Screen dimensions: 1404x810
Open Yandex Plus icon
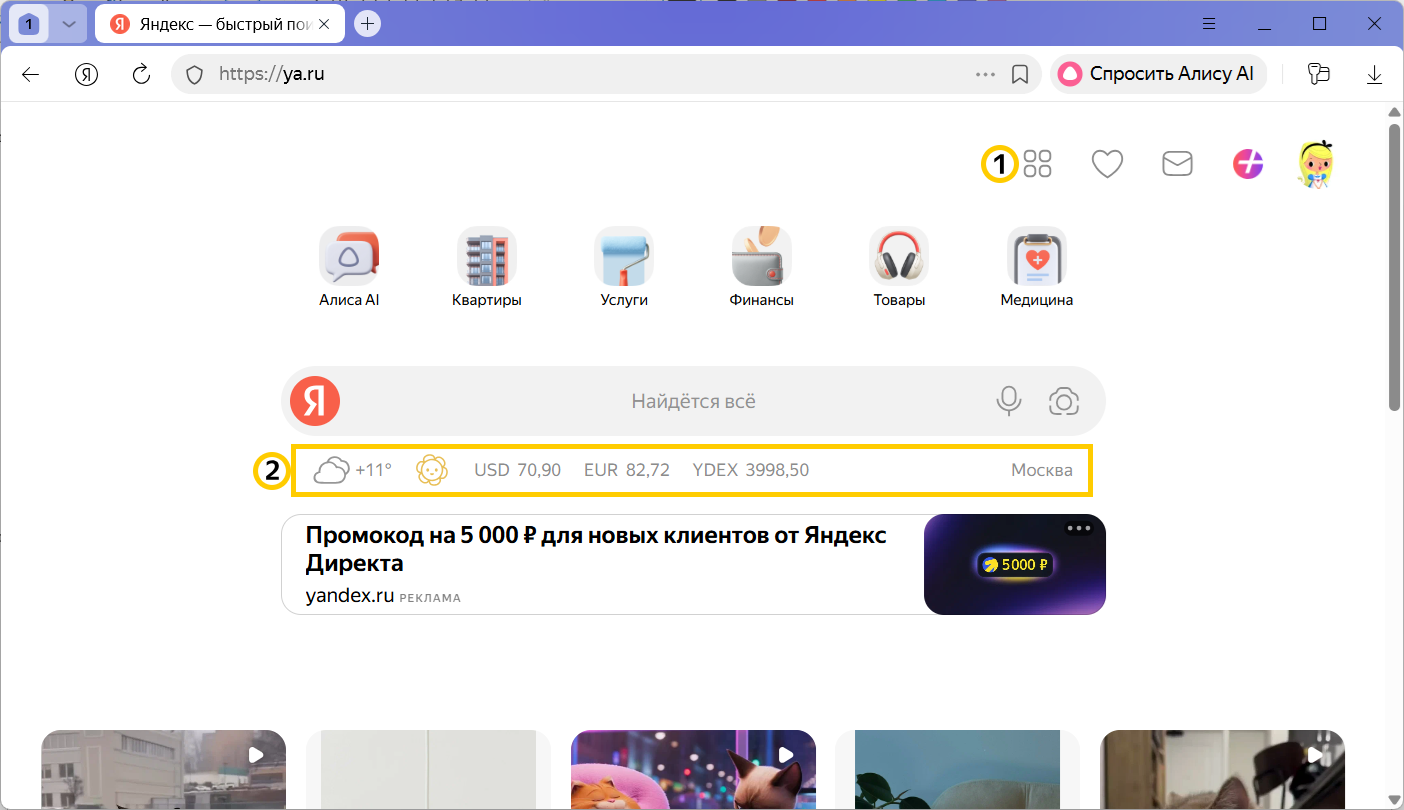pos(1248,163)
